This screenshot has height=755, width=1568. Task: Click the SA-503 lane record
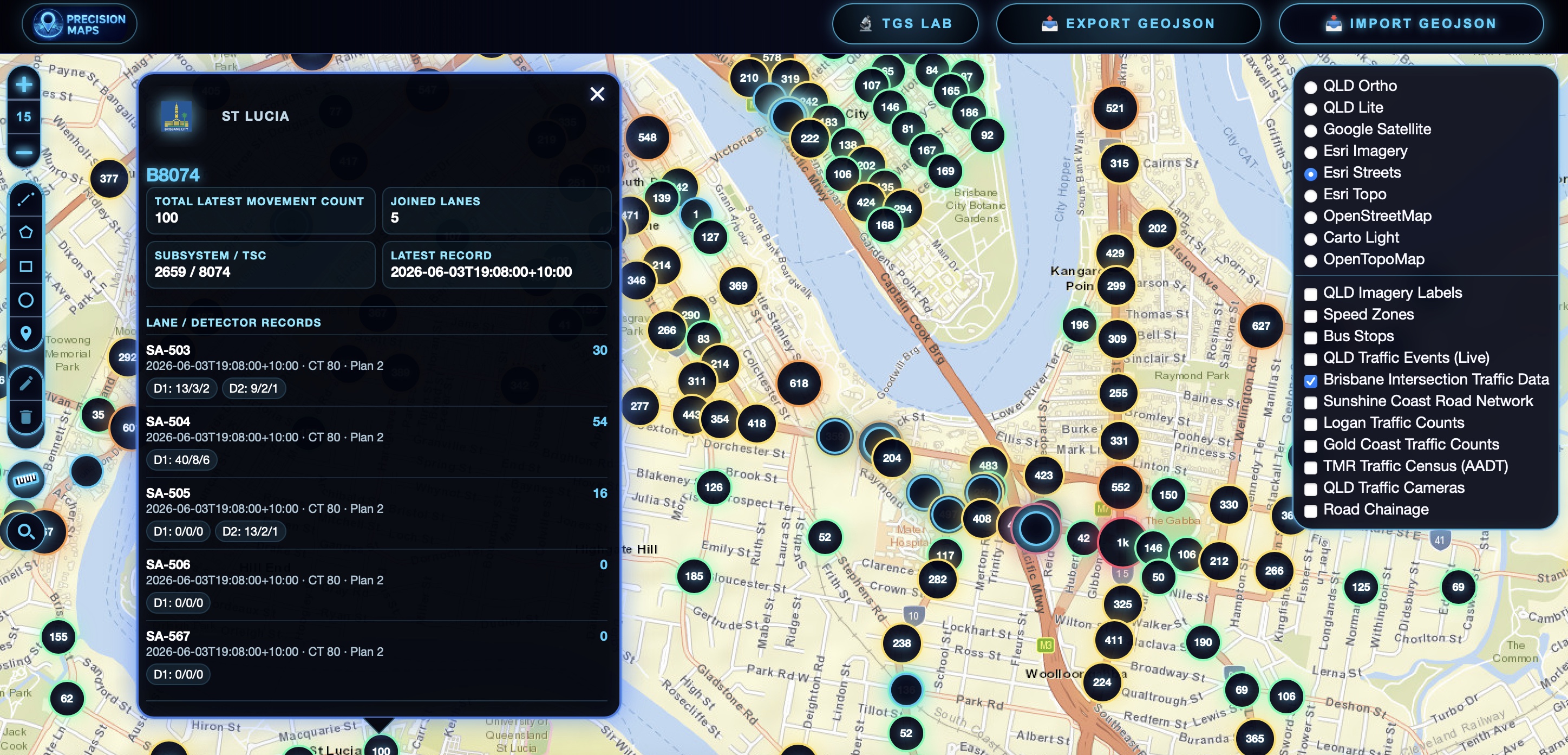(x=377, y=370)
